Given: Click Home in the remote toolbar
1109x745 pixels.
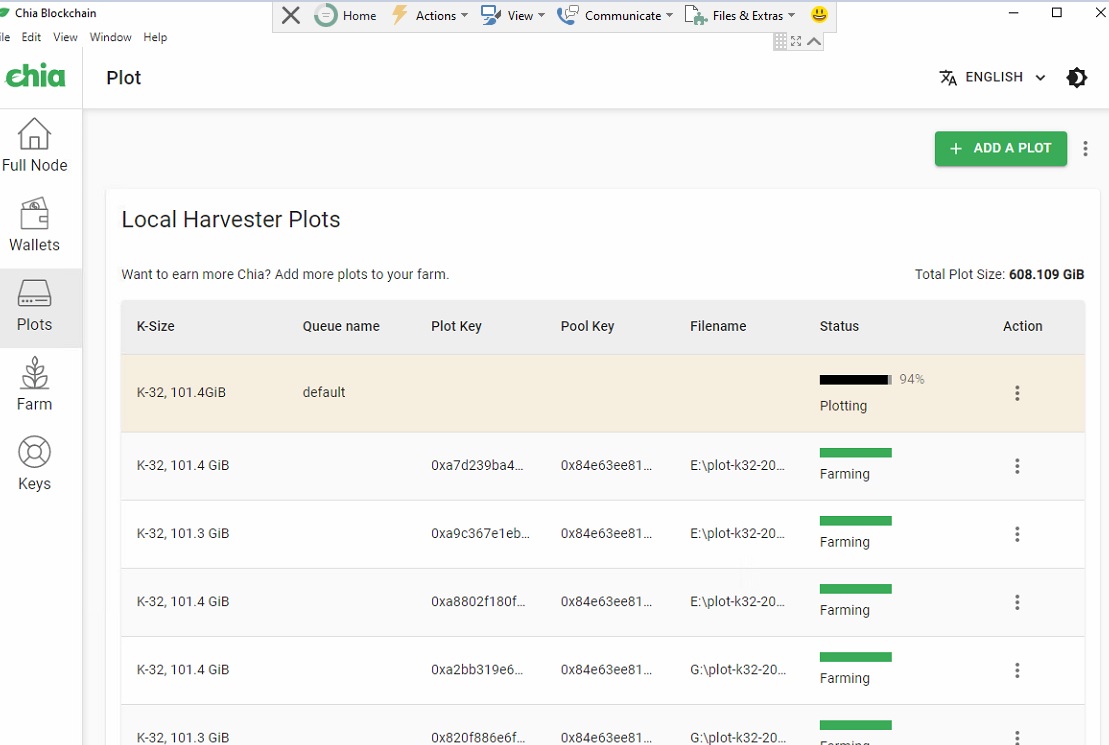Looking at the screenshot, I should 346,16.
